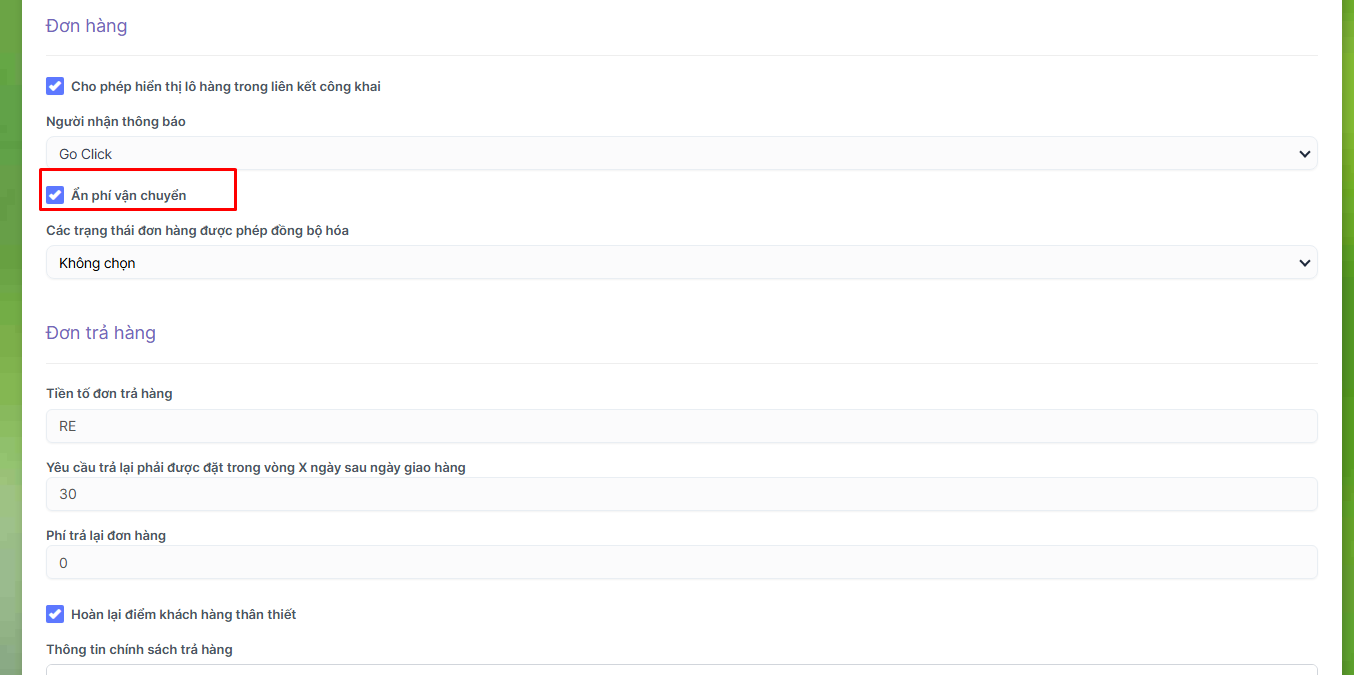Viewport: 1354px width, 675px height.
Task: Click the return fee field showing 0
Action: coord(680,563)
